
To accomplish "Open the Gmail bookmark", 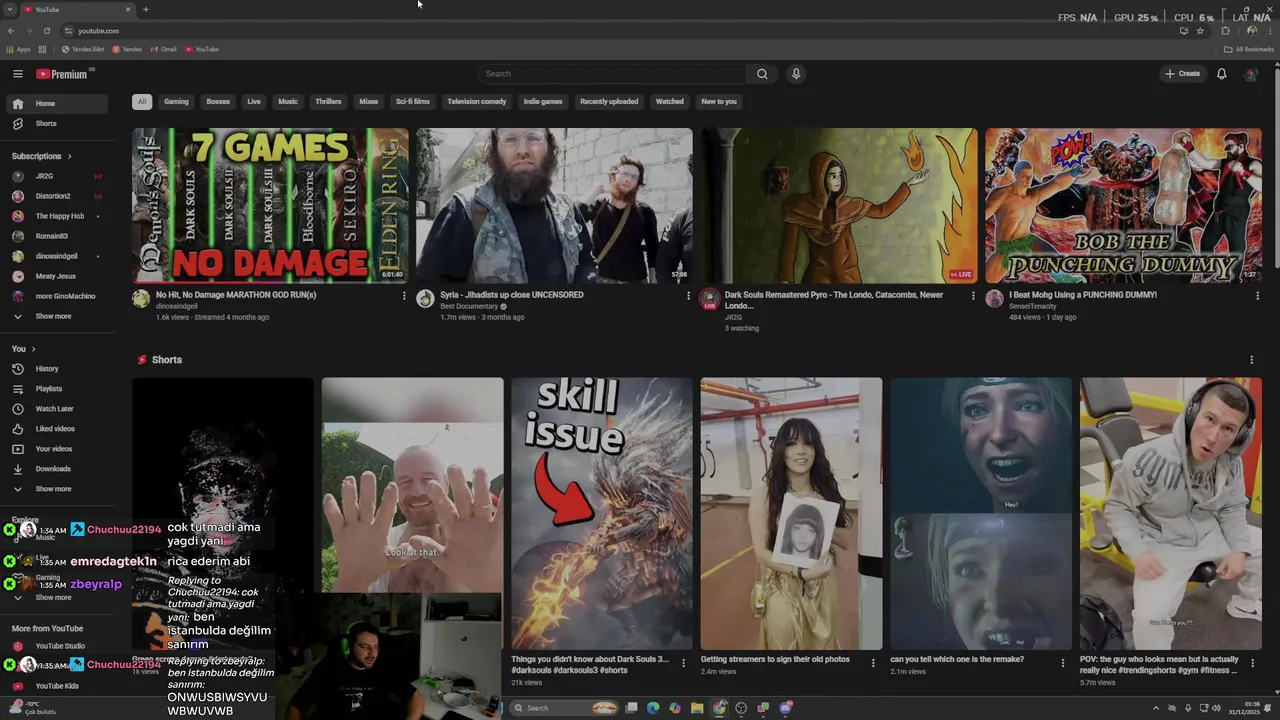I will pos(164,49).
